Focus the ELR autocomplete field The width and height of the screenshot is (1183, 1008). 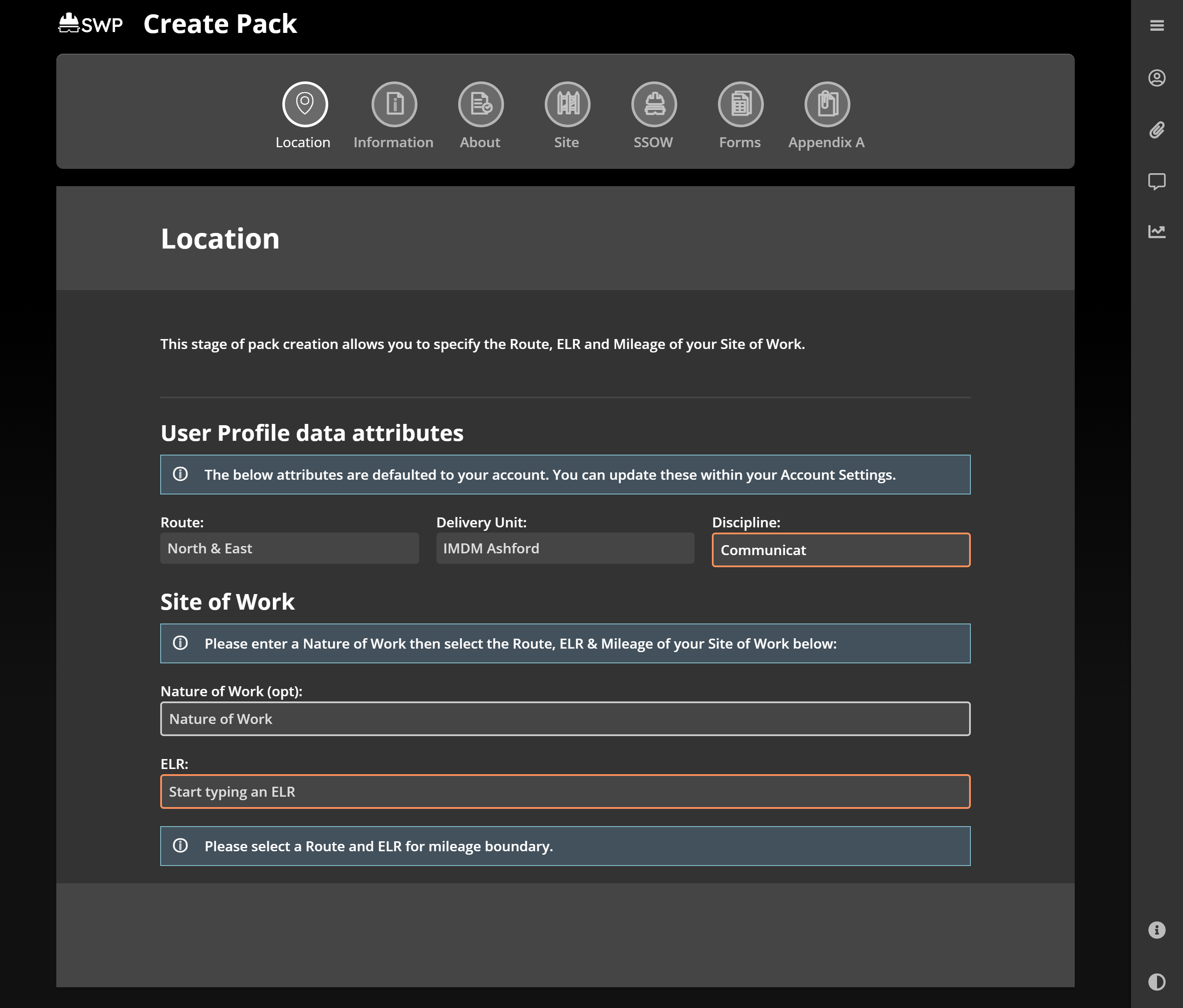tap(565, 792)
